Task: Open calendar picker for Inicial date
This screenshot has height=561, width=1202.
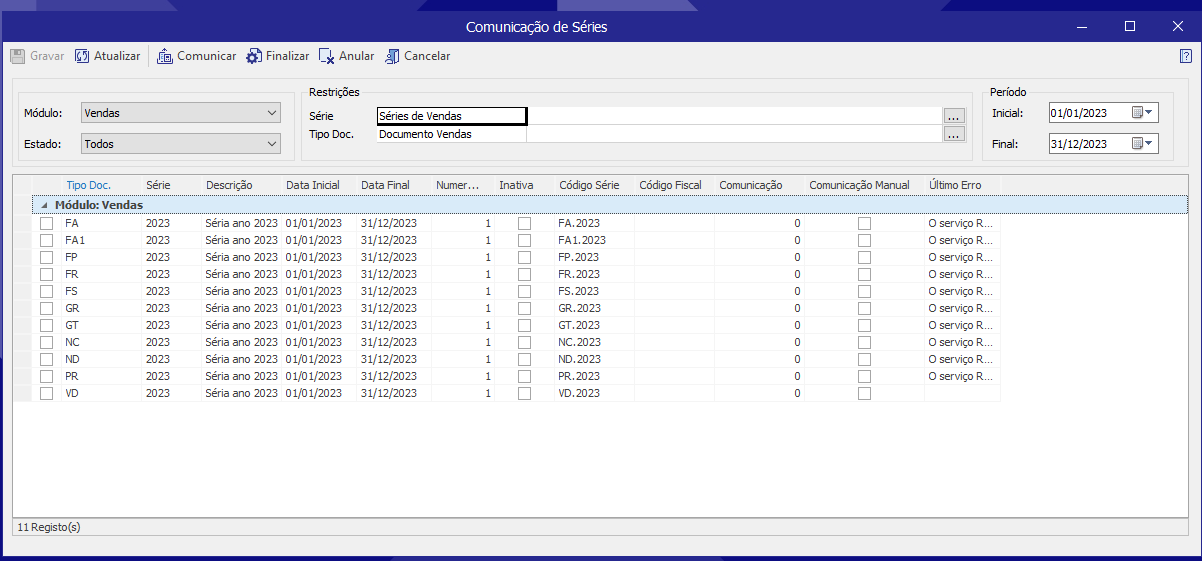Action: pos(1142,113)
